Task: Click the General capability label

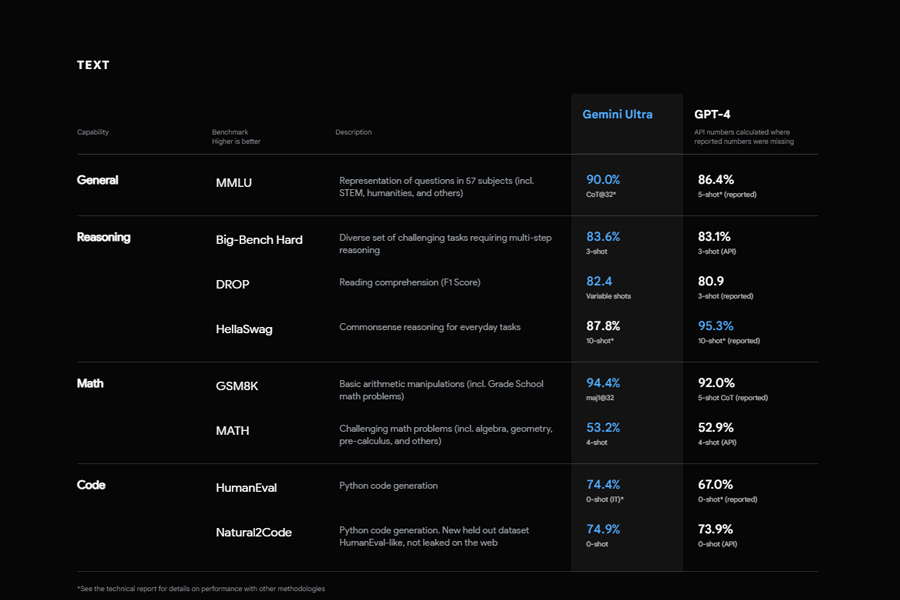Action: click(x=97, y=180)
